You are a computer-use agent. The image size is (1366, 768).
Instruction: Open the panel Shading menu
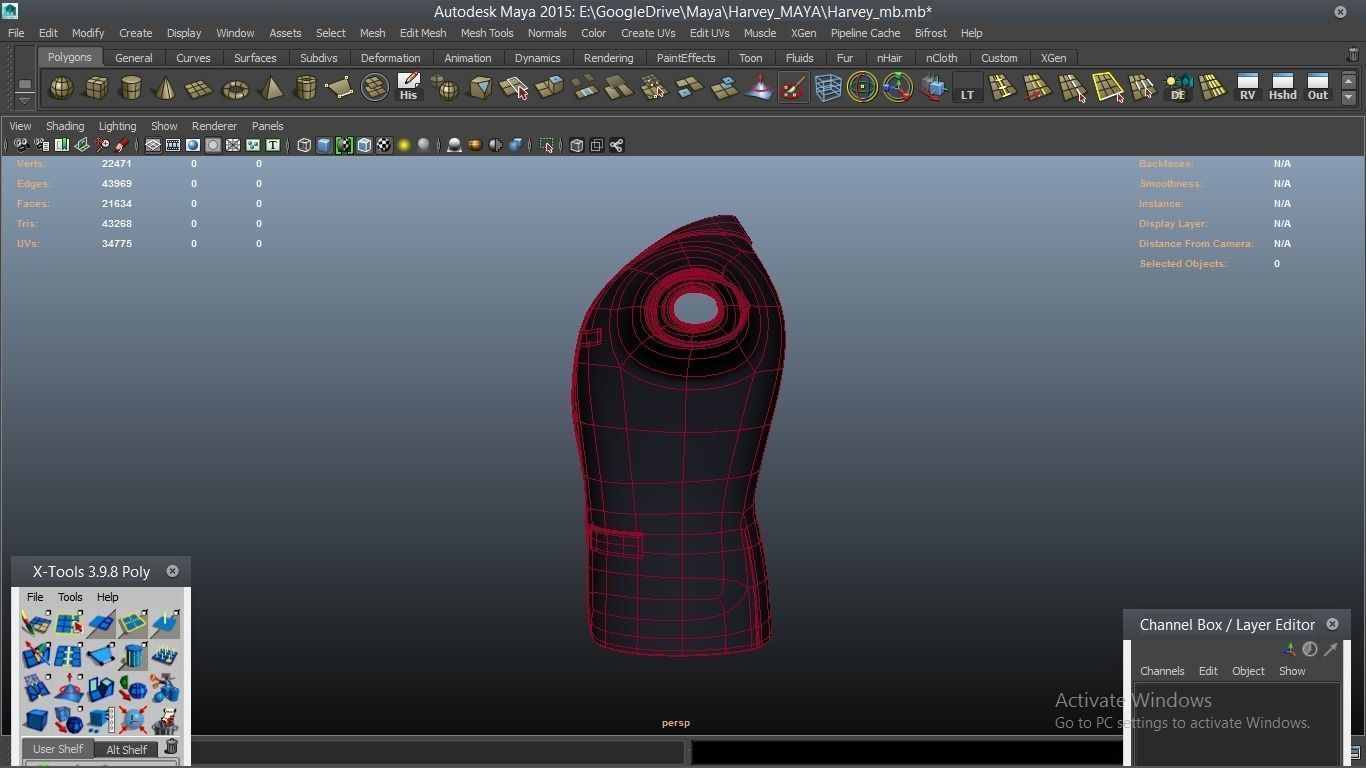point(65,126)
